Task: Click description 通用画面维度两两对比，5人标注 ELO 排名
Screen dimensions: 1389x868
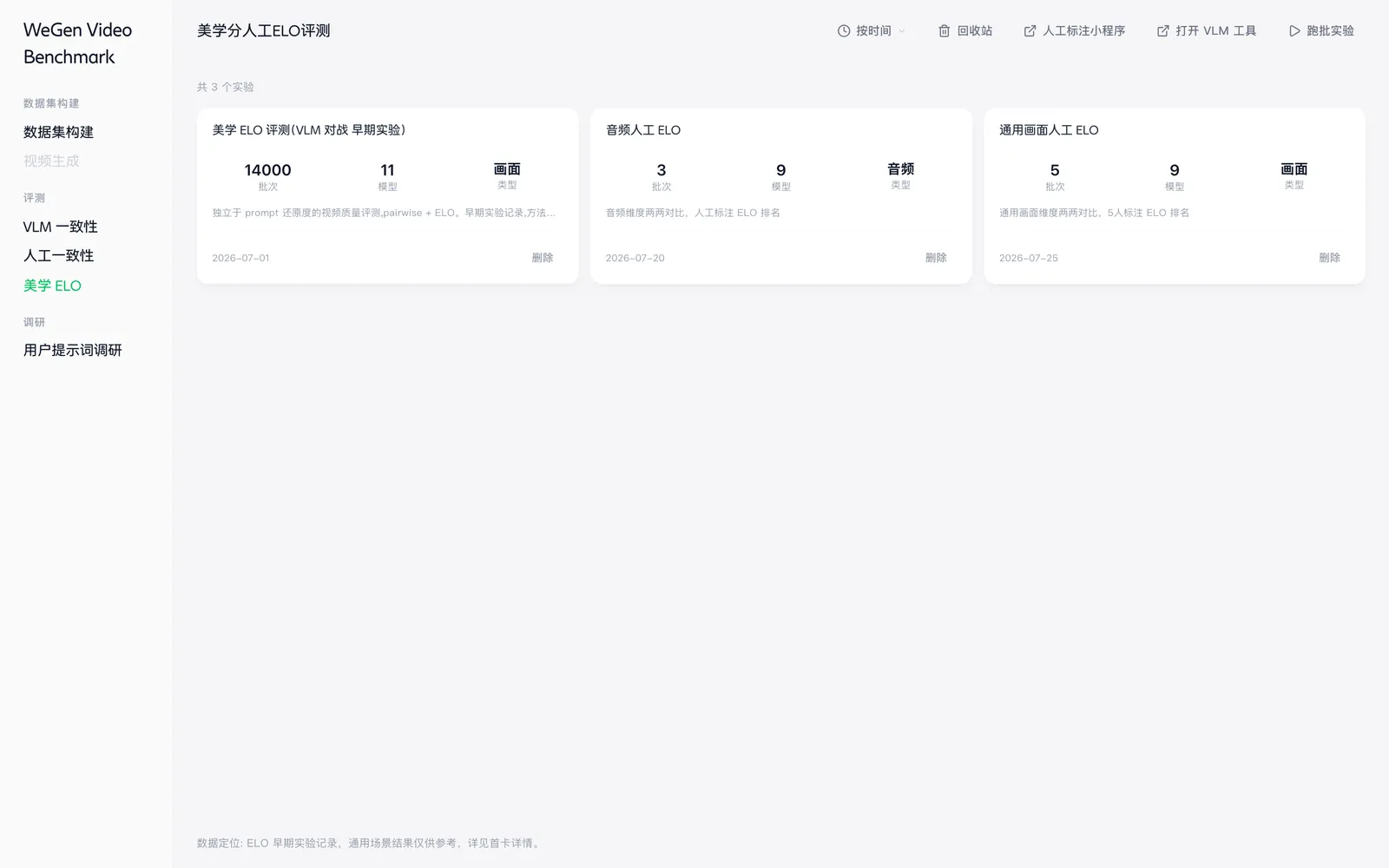Action: pyautogui.click(x=1094, y=213)
